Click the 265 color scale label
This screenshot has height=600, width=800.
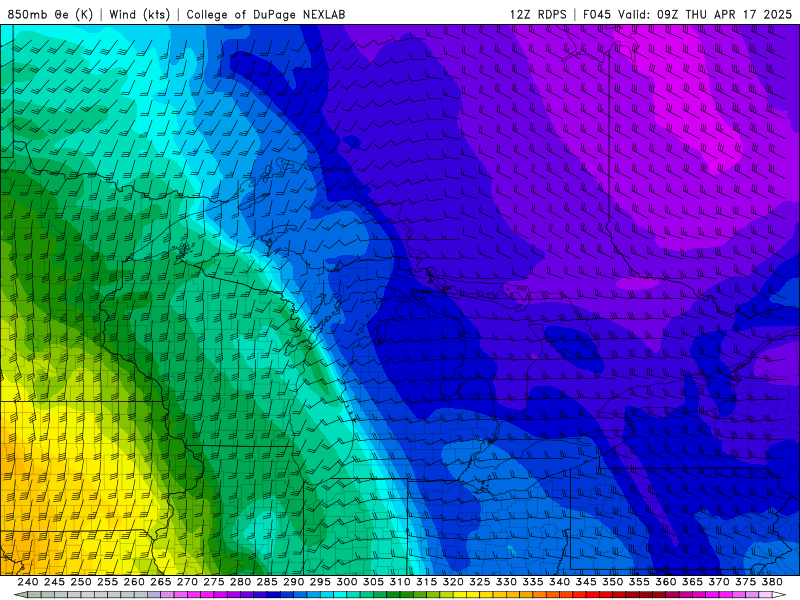160,582
